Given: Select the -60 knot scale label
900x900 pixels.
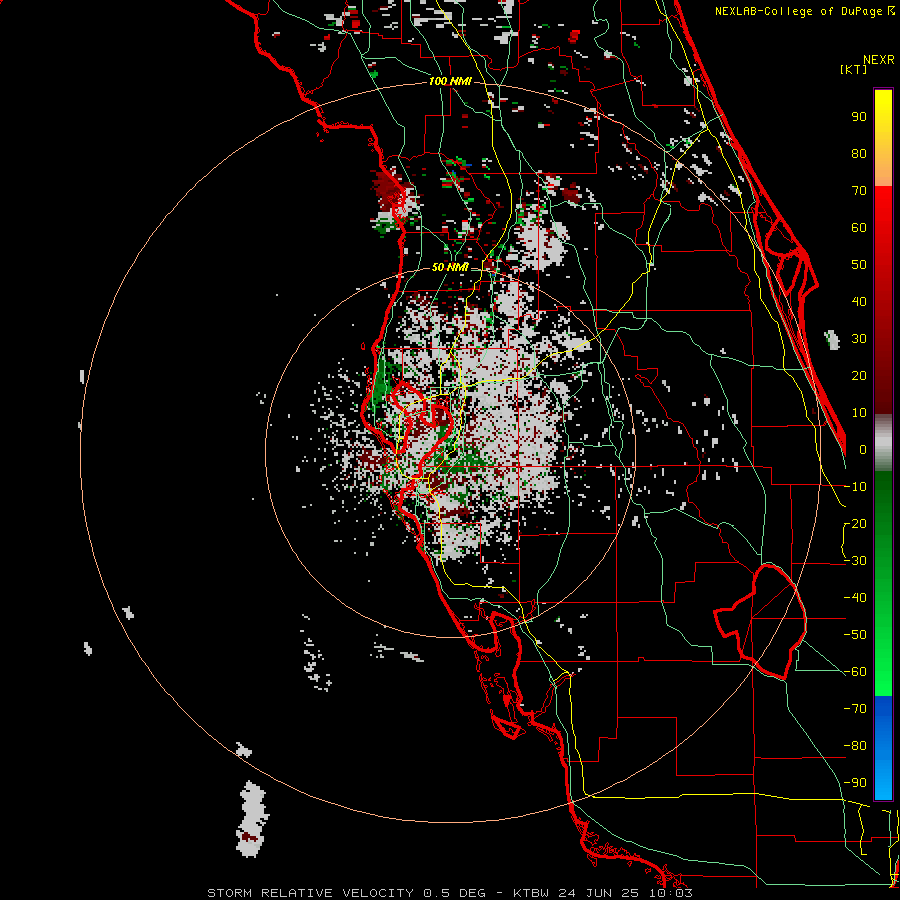Looking at the screenshot, I should pos(855,672).
